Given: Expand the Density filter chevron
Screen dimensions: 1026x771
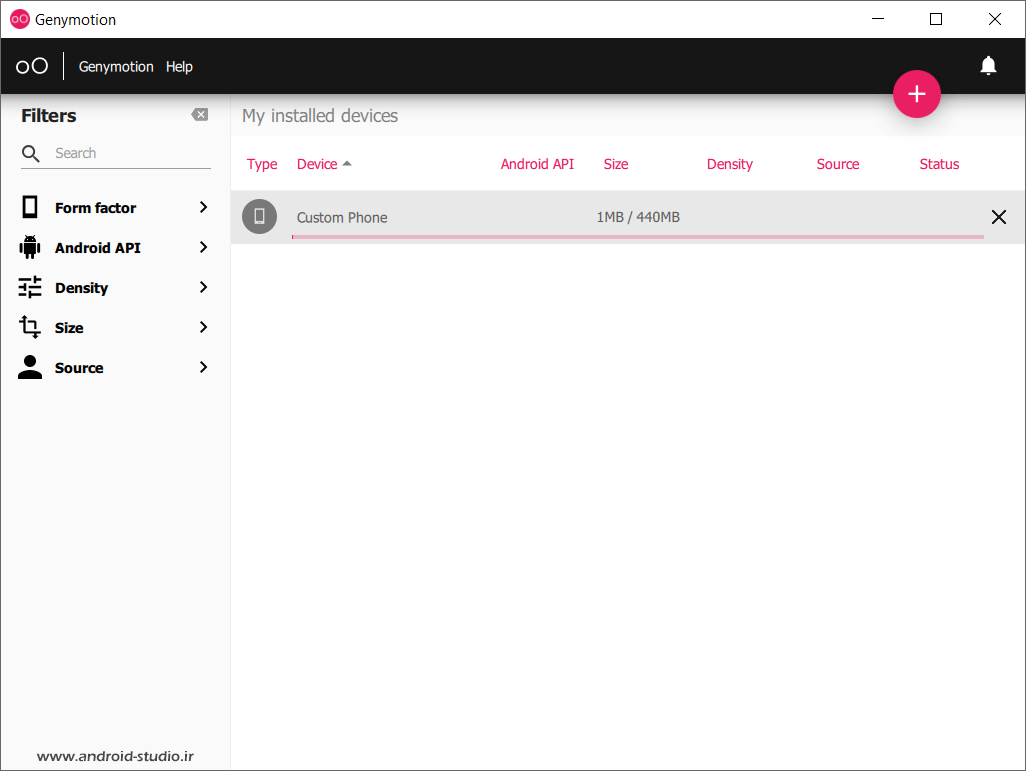Looking at the screenshot, I should tap(203, 287).
